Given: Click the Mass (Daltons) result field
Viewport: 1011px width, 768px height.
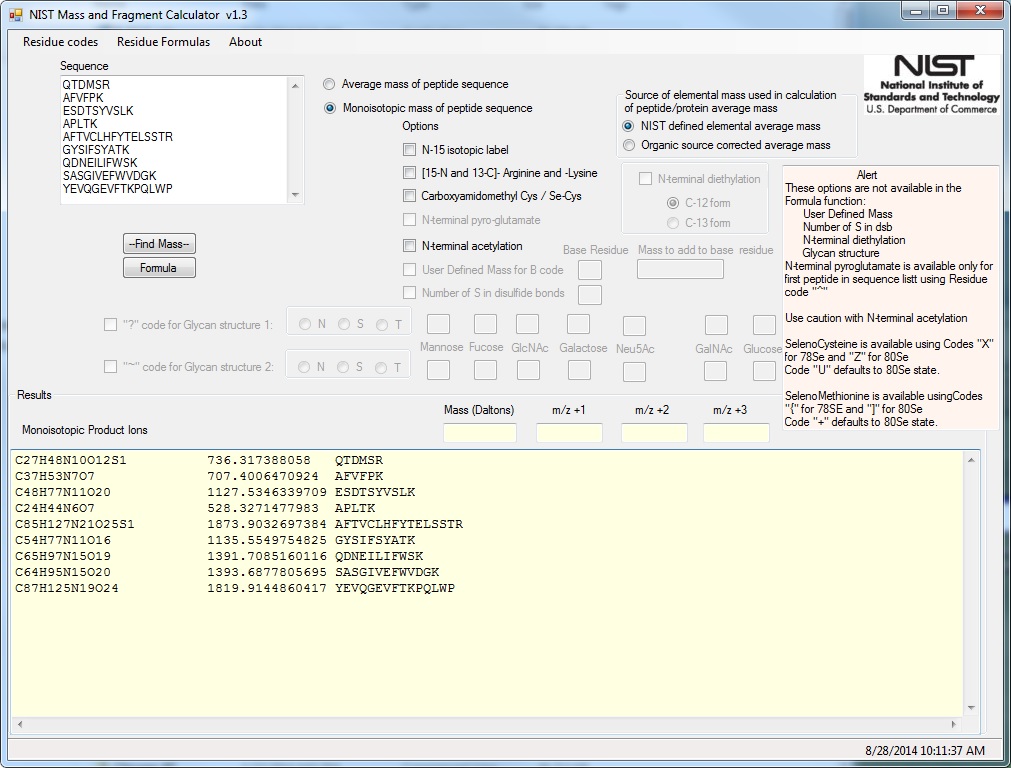Looking at the screenshot, I should tap(480, 433).
